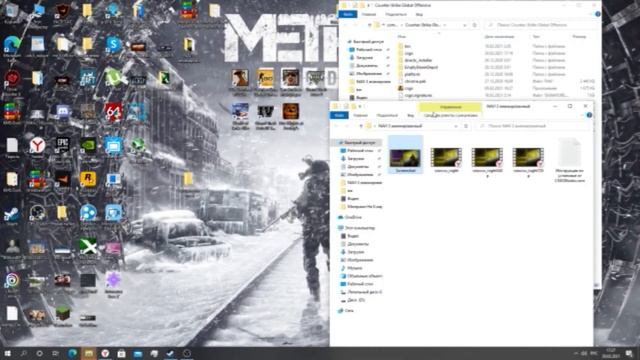Viewport: 640px width, 360px height.
Task: Refresh the NAVI 2 folder view
Action: (466, 126)
